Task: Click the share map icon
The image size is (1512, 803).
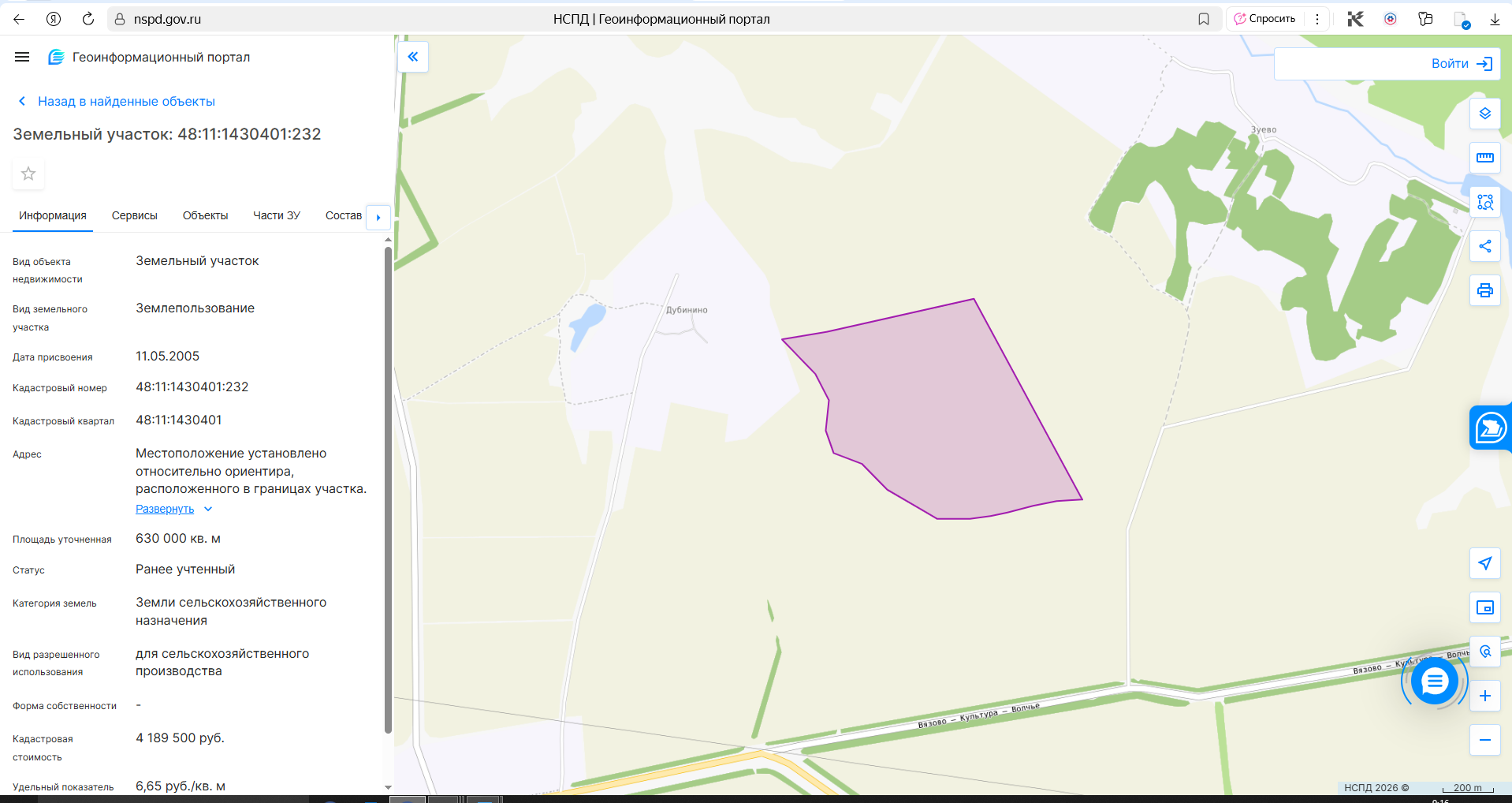Action: (1484, 246)
